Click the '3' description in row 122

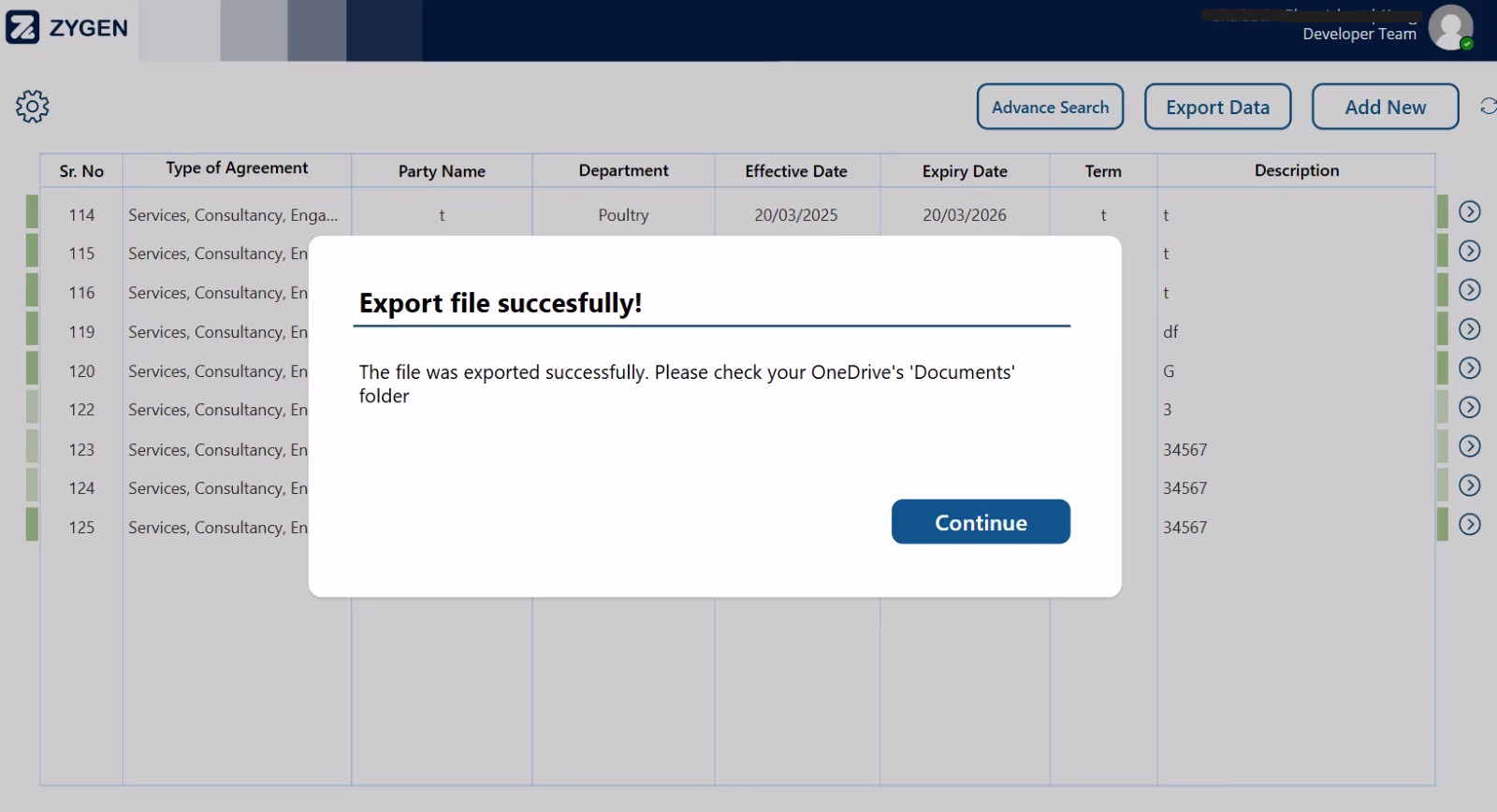coord(1167,410)
